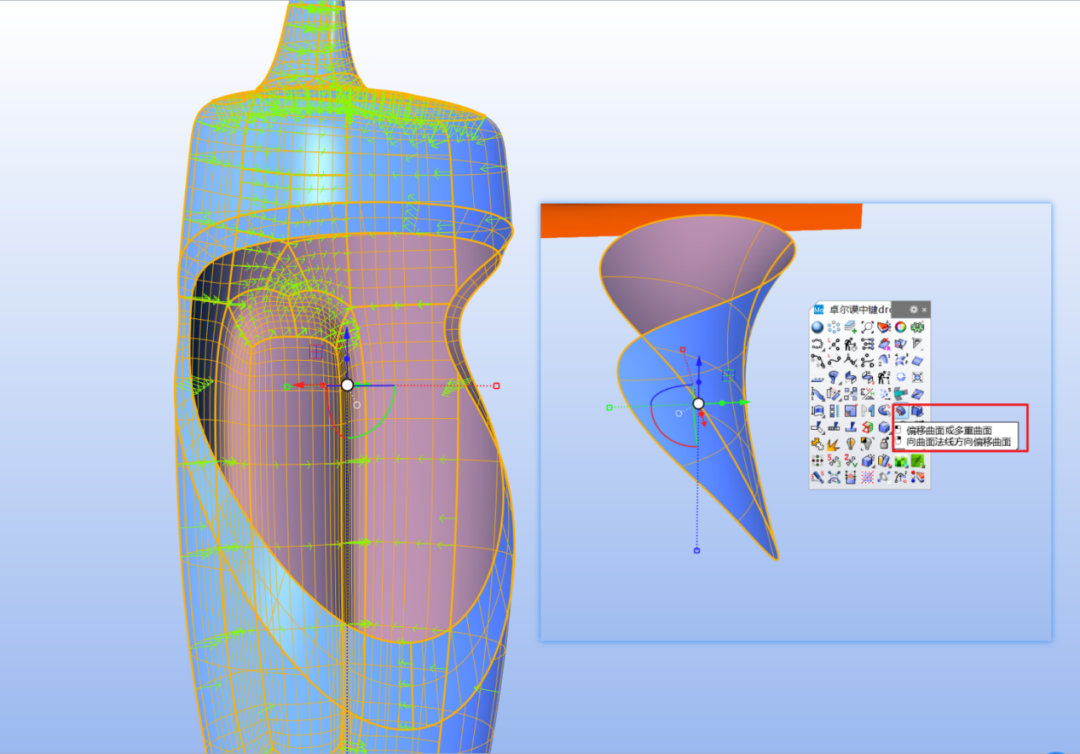Click the color wheel icon
This screenshot has height=754, width=1080.
901,327
